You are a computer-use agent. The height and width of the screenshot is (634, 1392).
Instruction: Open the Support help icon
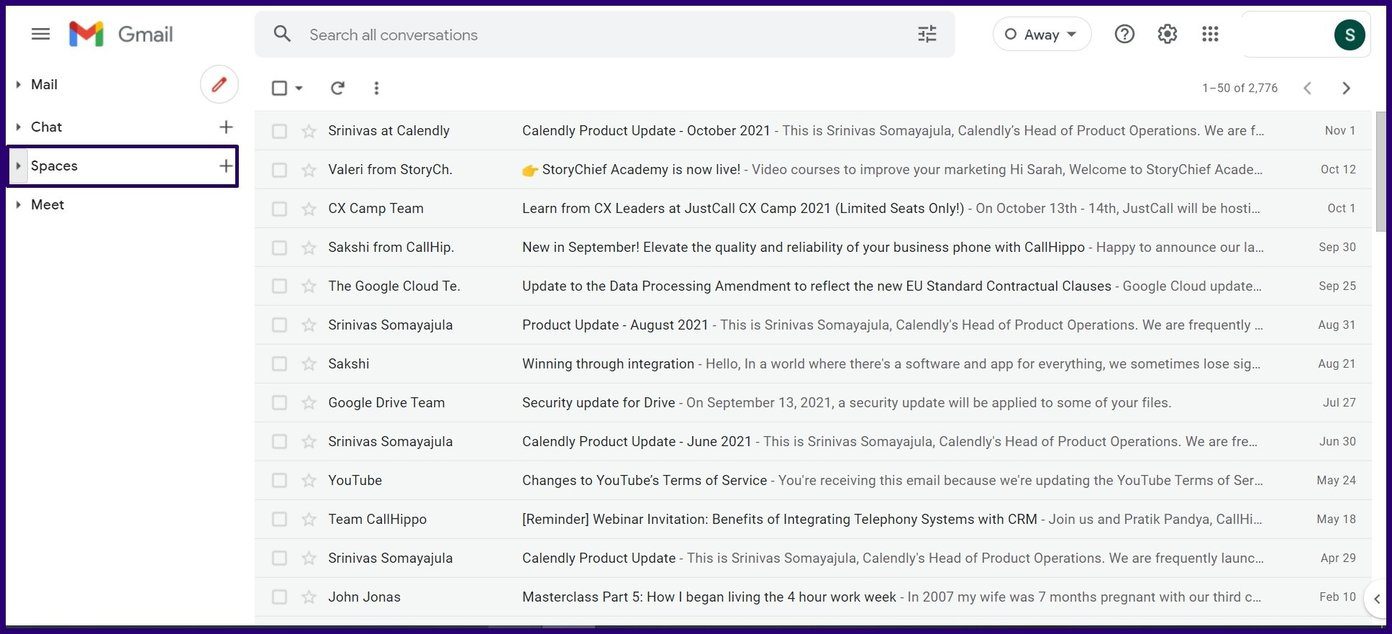(1125, 34)
